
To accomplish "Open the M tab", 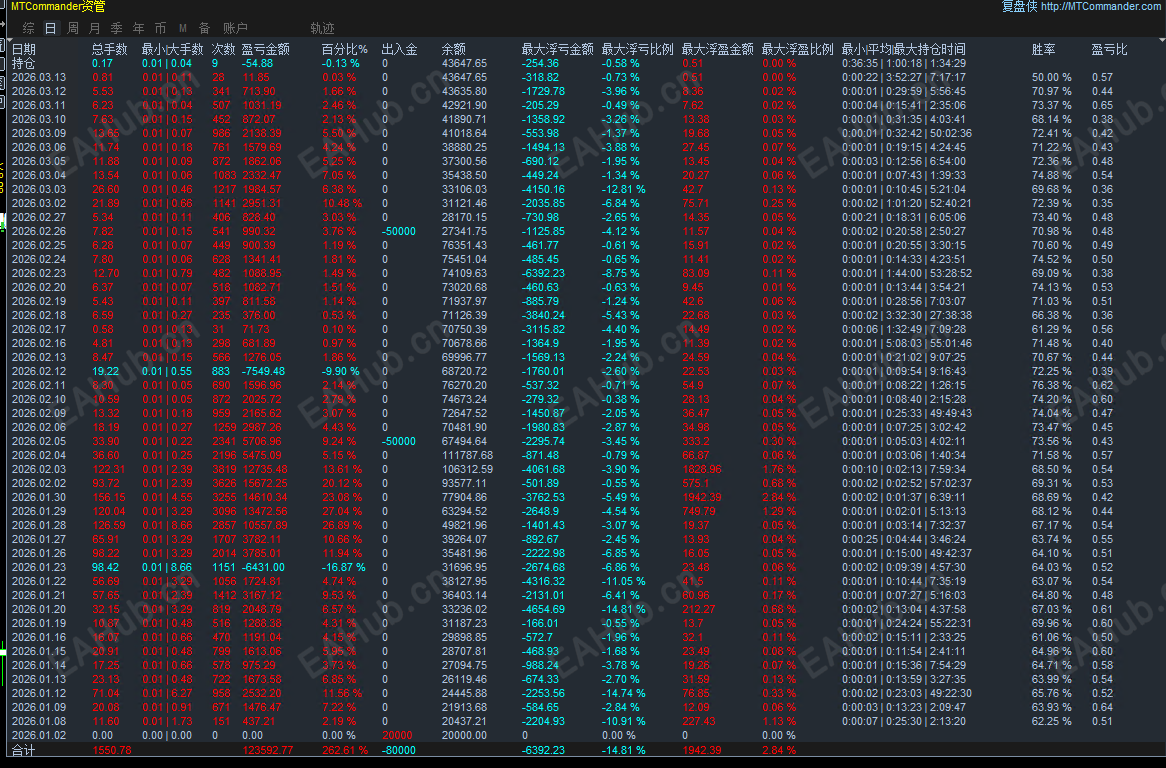I will point(183,28).
